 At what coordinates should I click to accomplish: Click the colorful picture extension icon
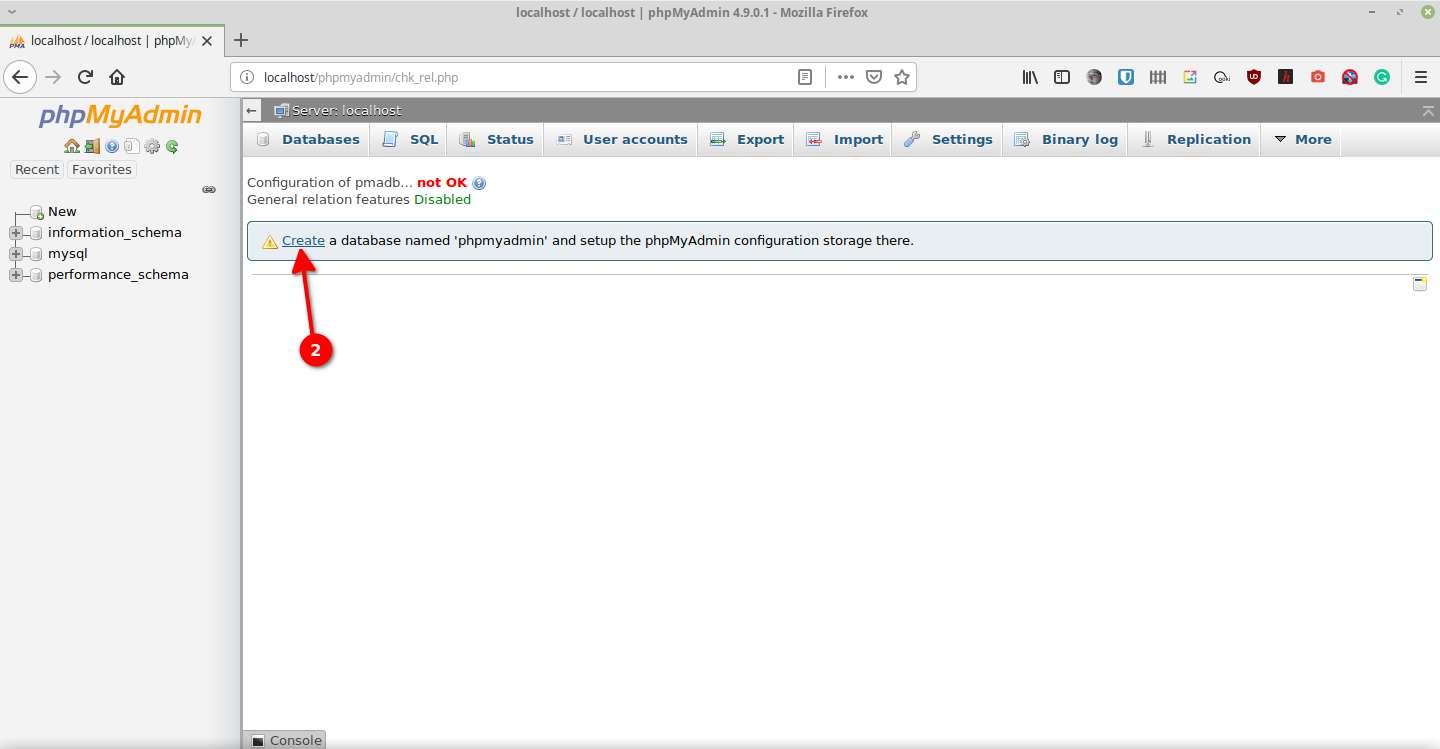tap(1190, 77)
